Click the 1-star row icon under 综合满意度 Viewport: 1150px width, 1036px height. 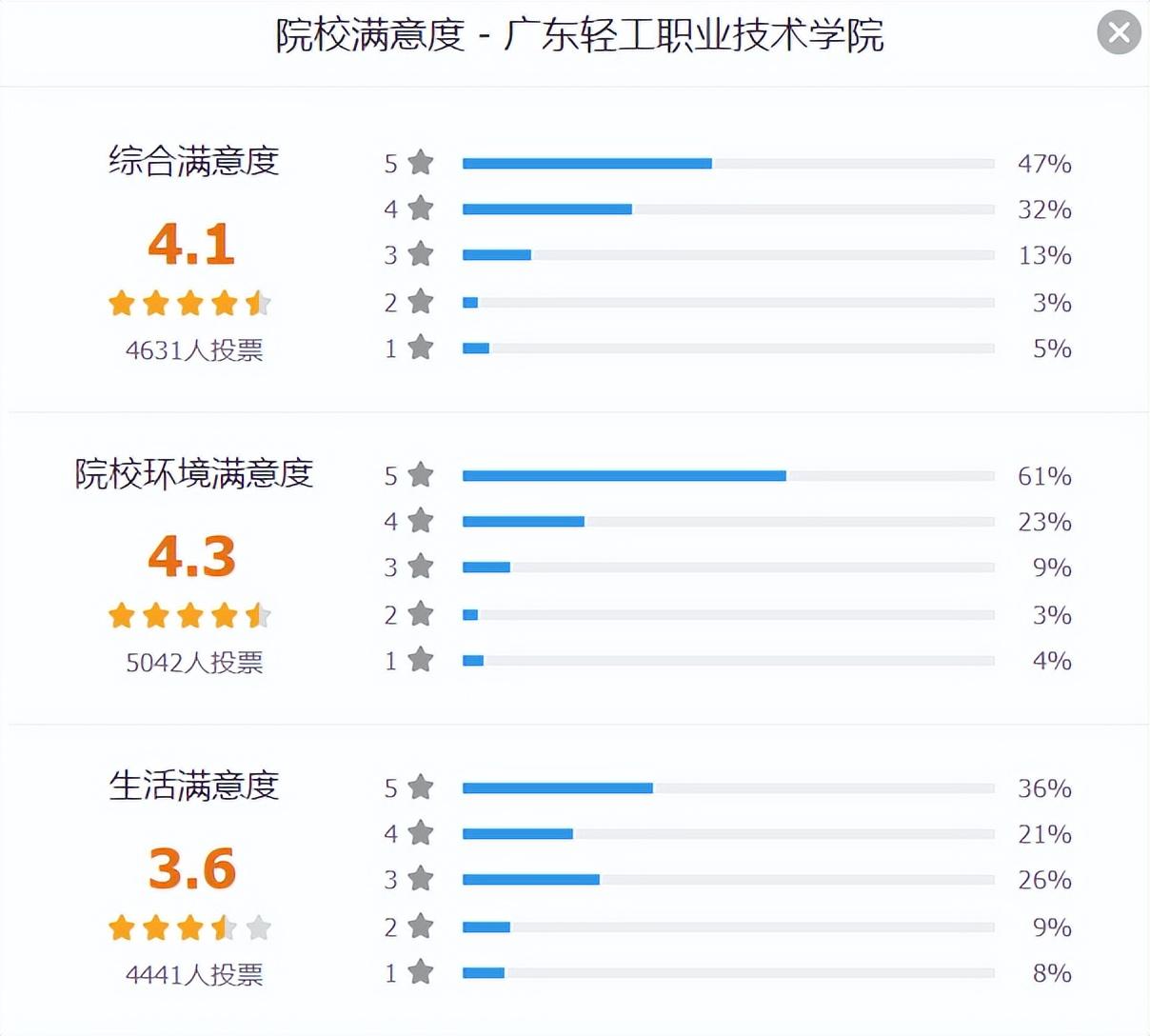(421, 348)
